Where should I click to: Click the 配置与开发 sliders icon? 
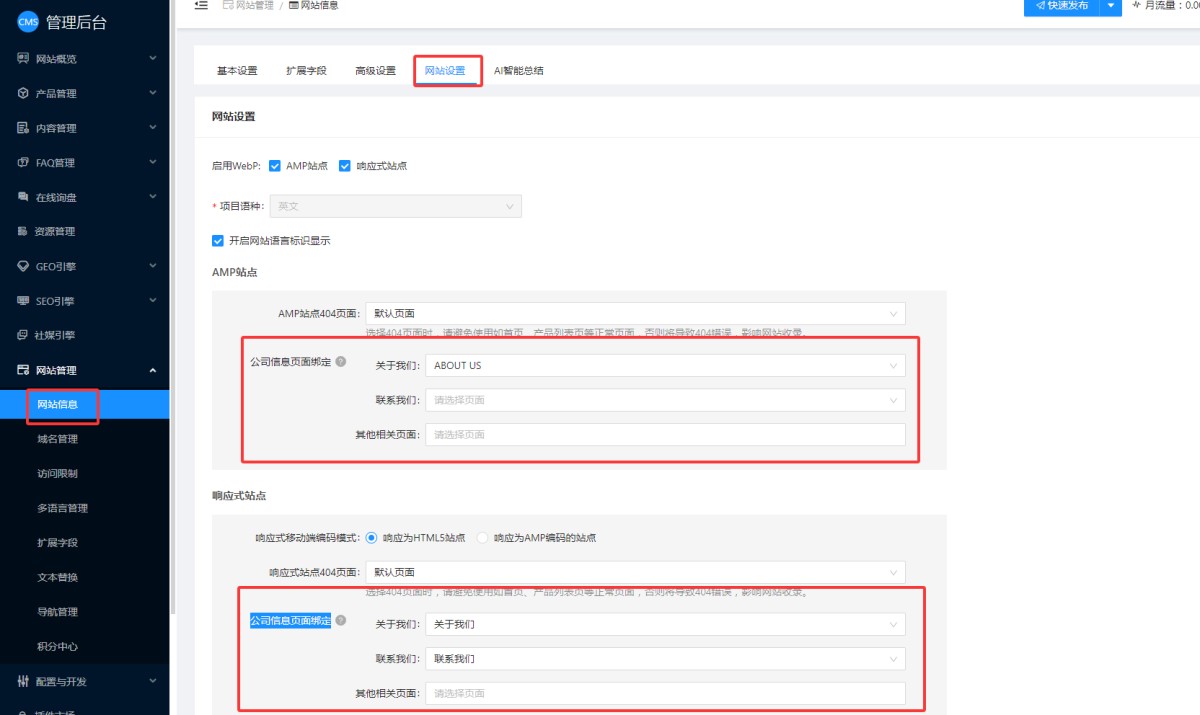click(23, 681)
